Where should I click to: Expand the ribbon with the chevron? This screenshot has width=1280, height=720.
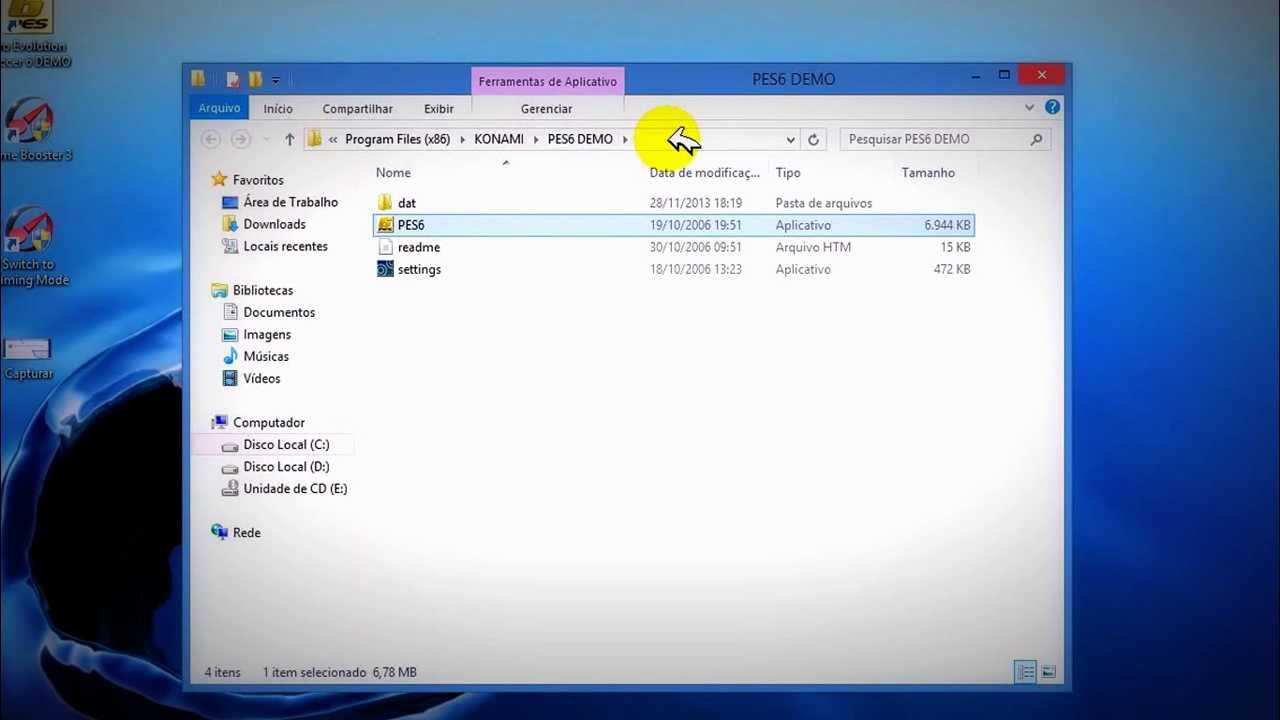coord(1029,107)
